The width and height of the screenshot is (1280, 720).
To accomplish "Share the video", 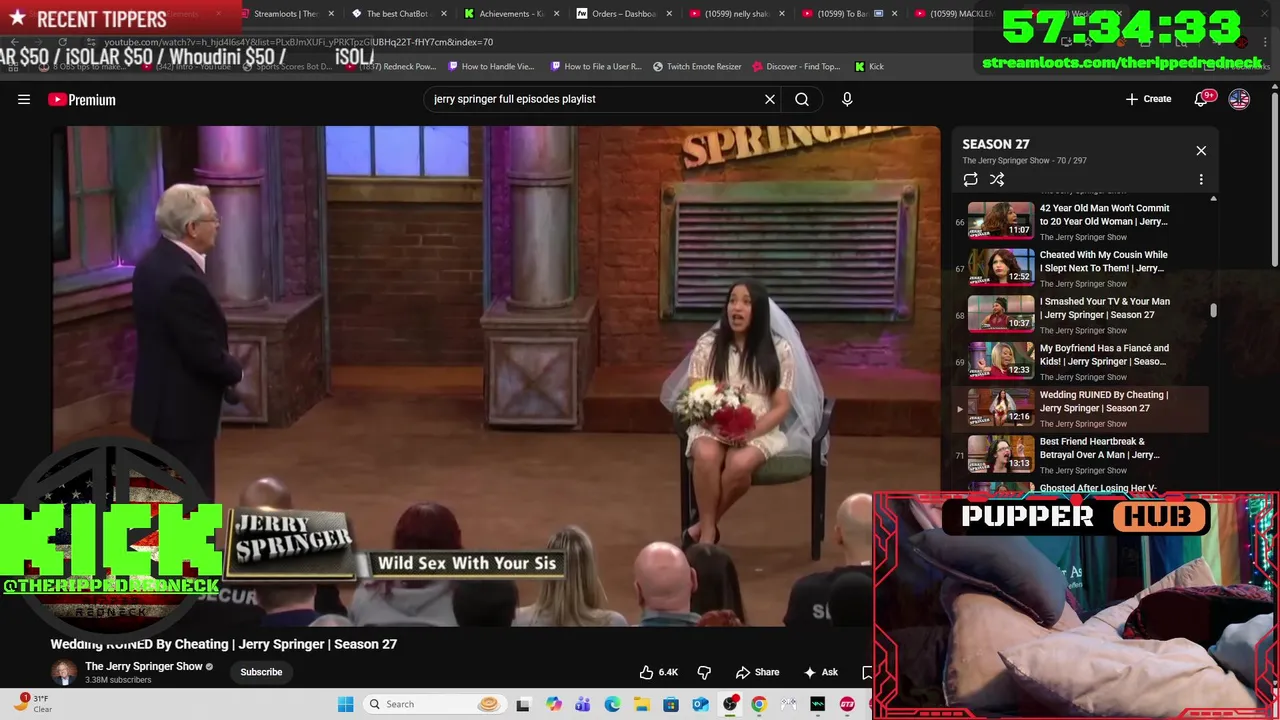I will coord(757,672).
